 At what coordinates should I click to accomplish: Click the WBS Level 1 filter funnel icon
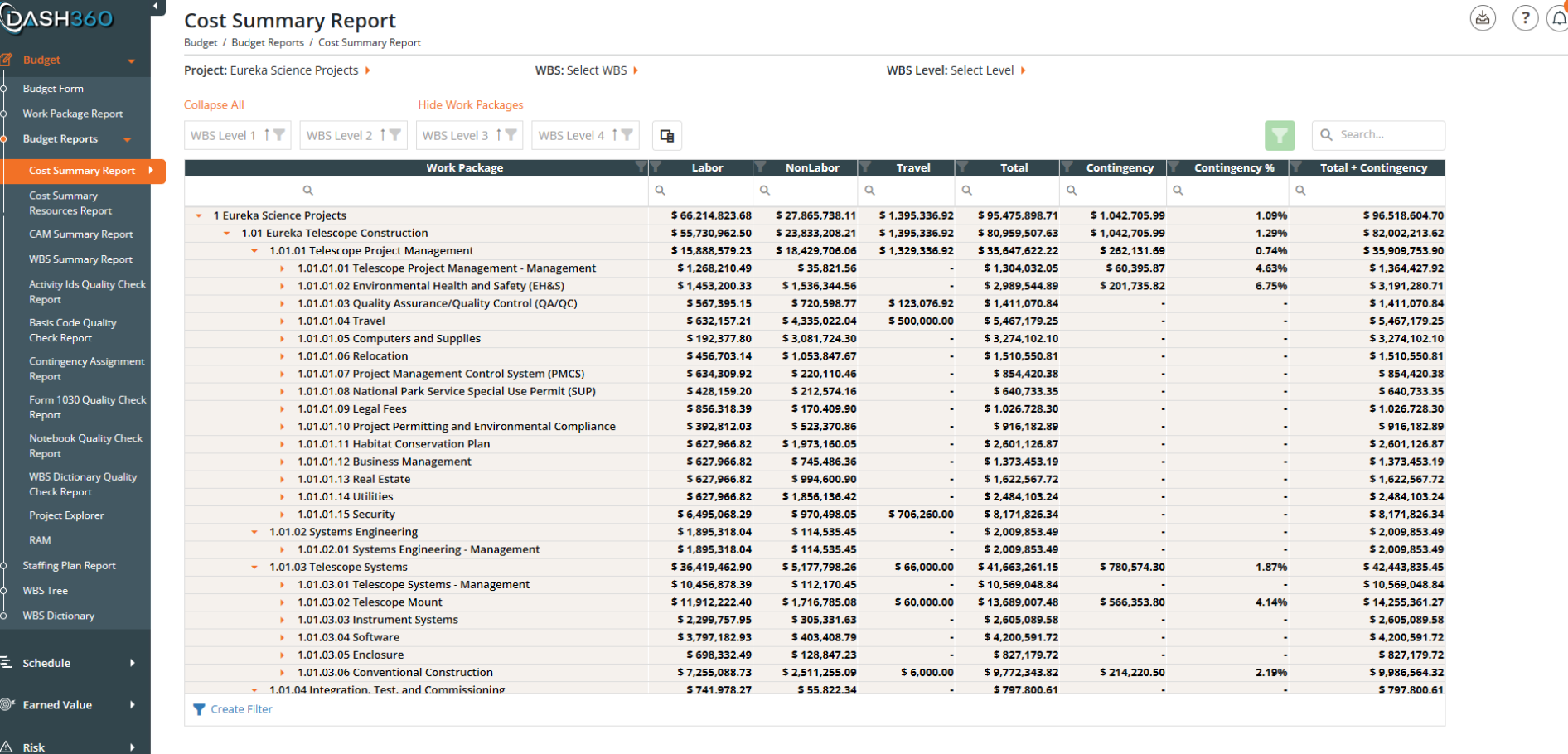pos(279,135)
